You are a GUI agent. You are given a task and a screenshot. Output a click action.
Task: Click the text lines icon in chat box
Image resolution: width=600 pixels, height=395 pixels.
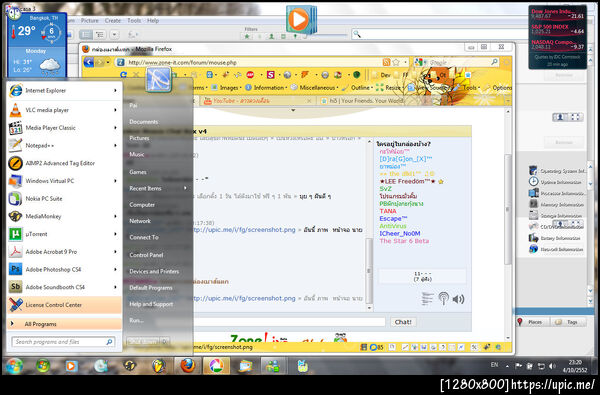[x=427, y=299]
